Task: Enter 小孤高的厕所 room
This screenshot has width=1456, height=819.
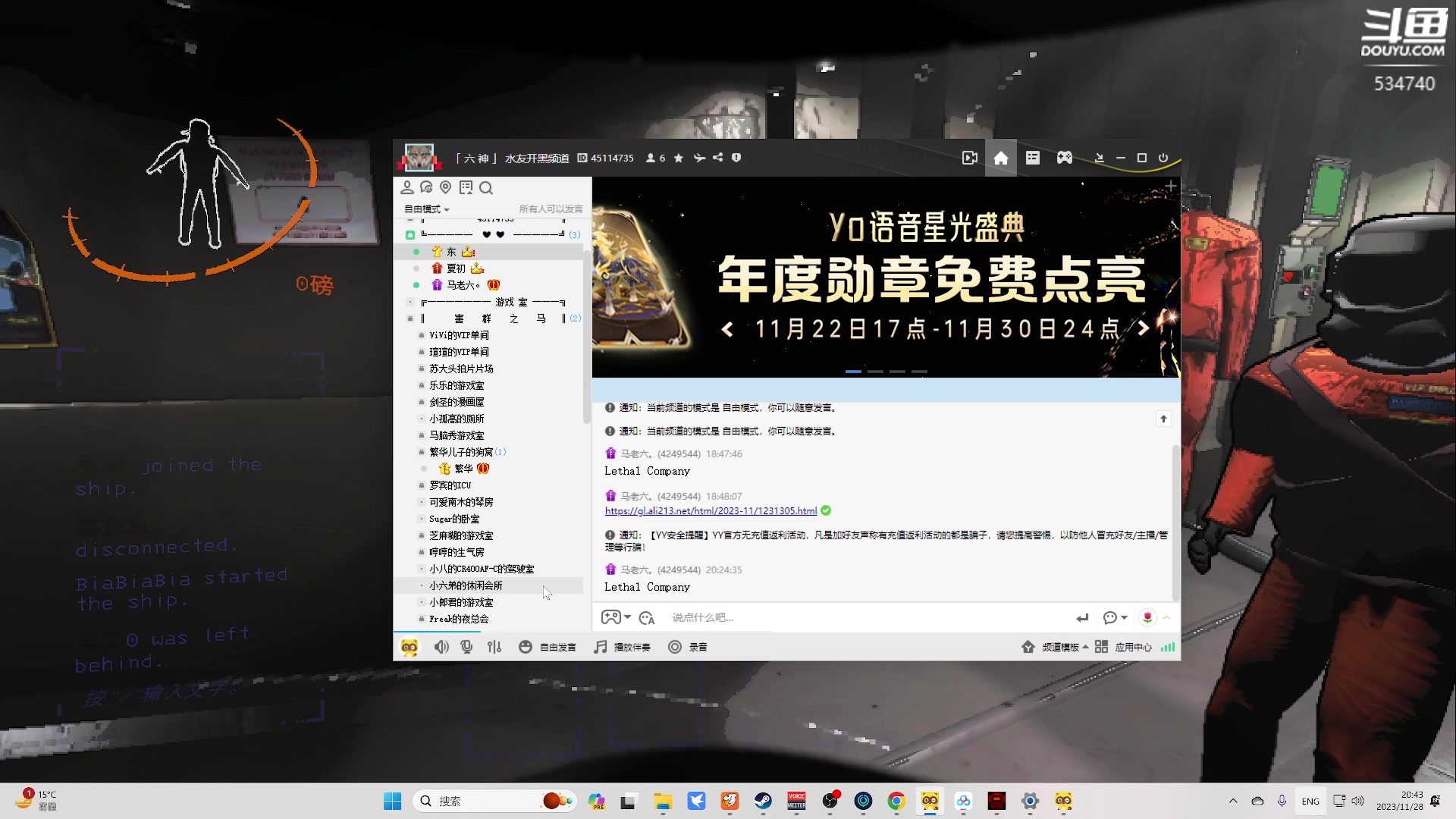Action: 457,419
